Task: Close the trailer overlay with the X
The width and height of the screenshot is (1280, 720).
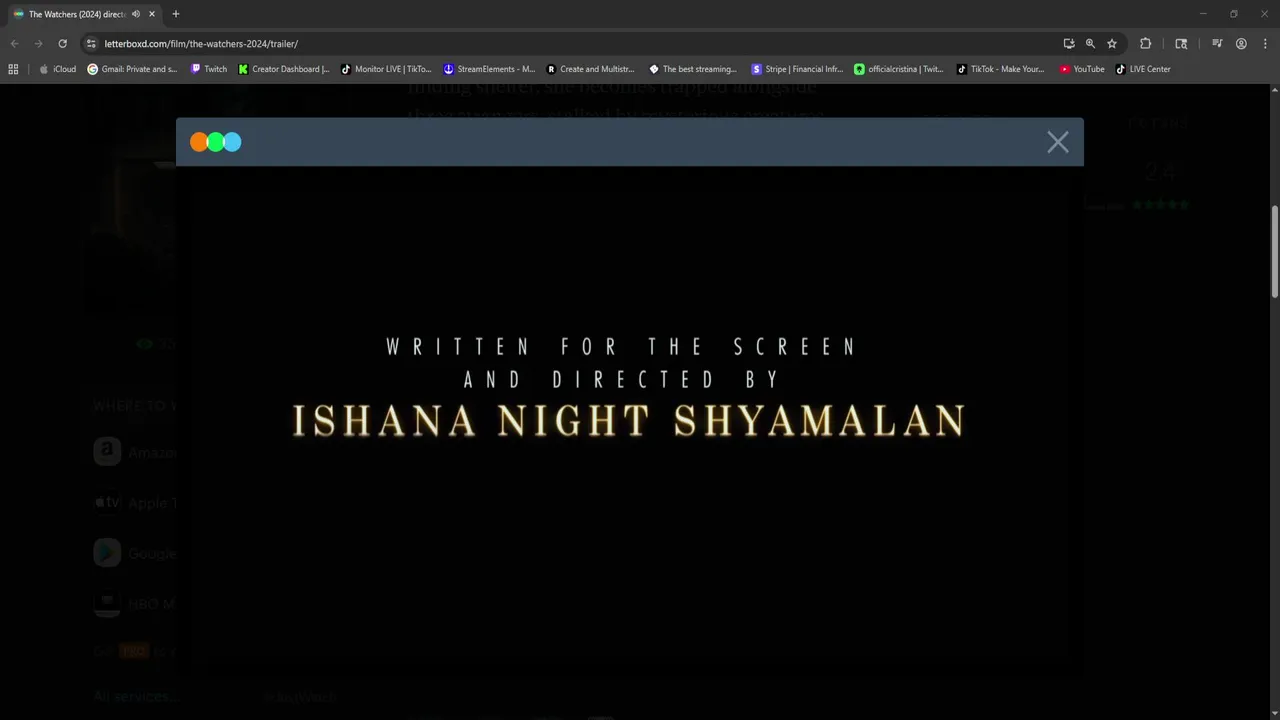Action: pyautogui.click(x=1058, y=142)
